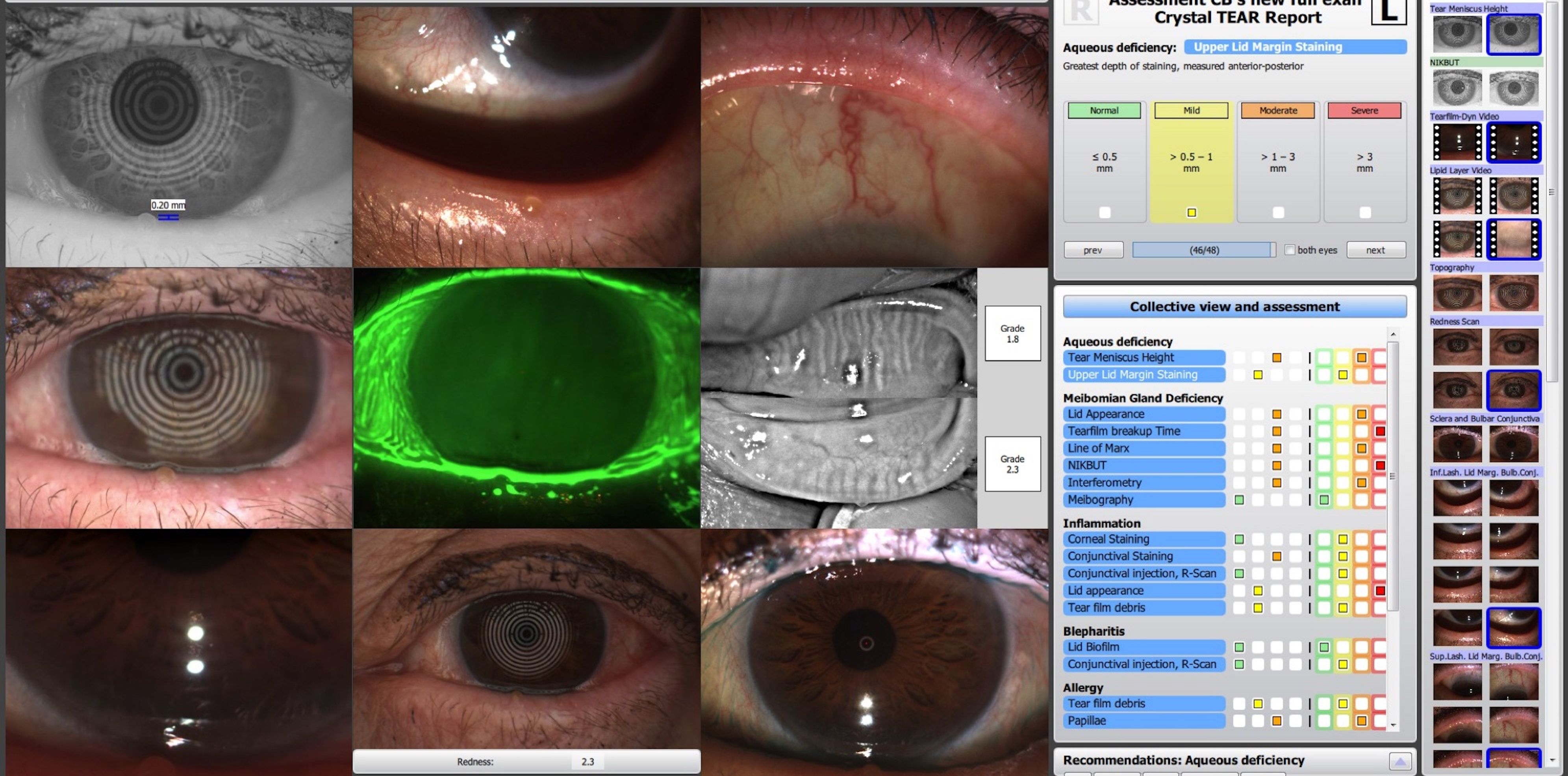Viewport: 1568px width, 776px height.
Task: Check the Normal severity box
Action: (x=1104, y=213)
